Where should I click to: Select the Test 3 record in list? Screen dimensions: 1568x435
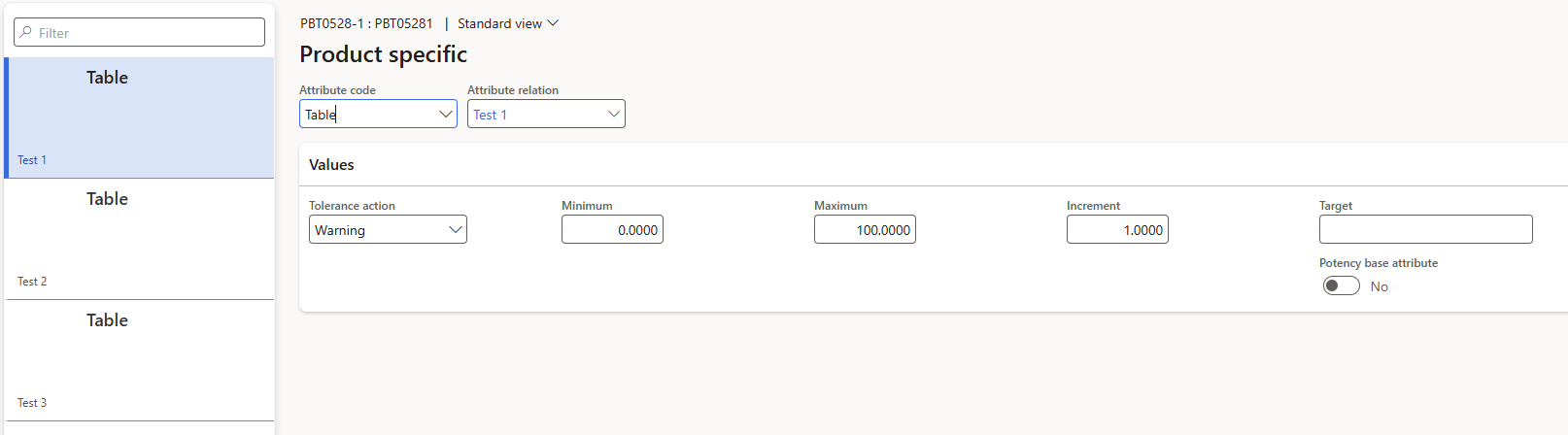(139, 360)
